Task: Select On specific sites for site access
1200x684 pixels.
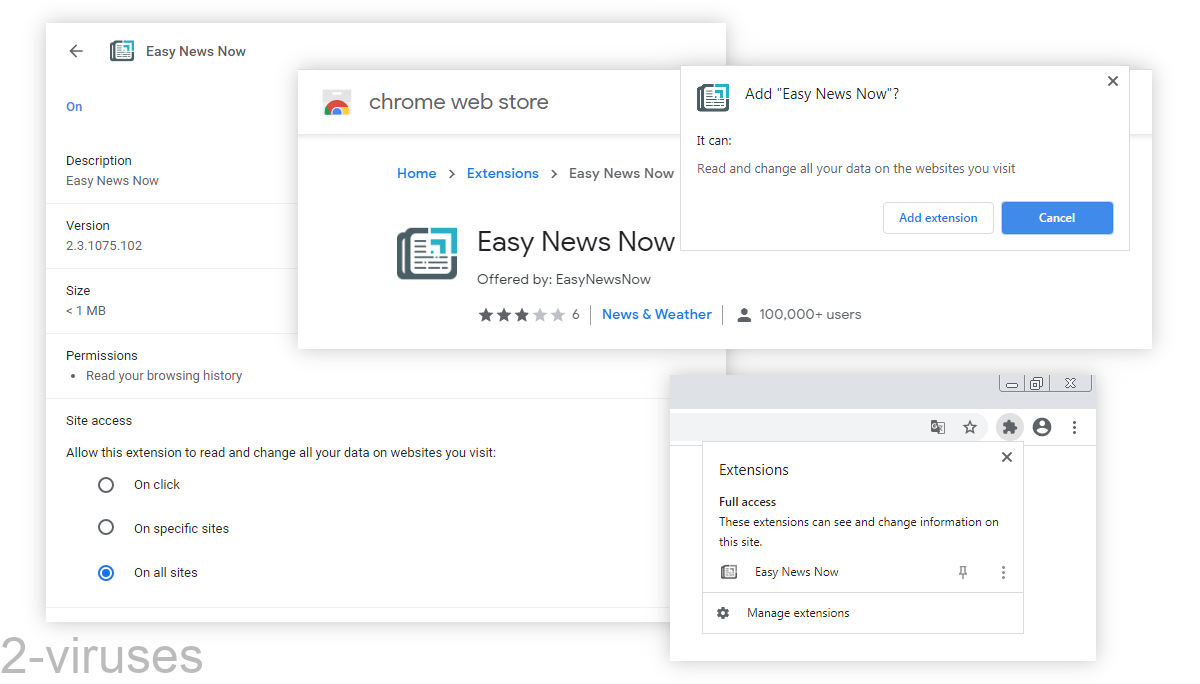Action: pyautogui.click(x=106, y=528)
